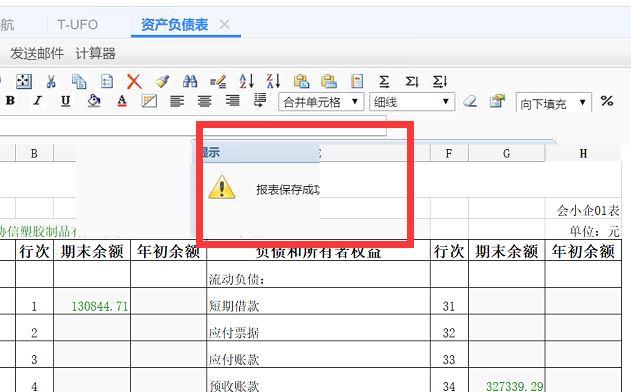Select the format painter brush icon
The width and height of the screenshot is (631, 392).
pyautogui.click(x=162, y=81)
